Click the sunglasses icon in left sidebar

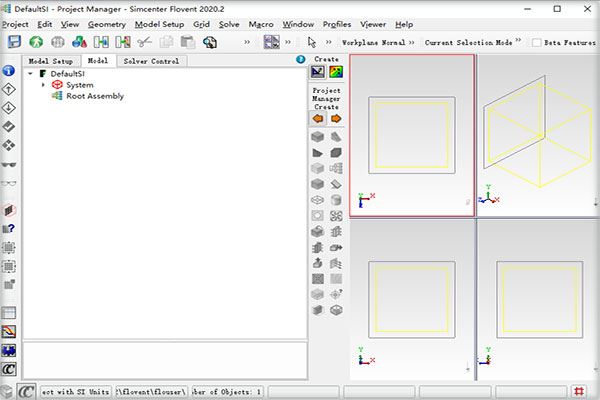(9, 164)
